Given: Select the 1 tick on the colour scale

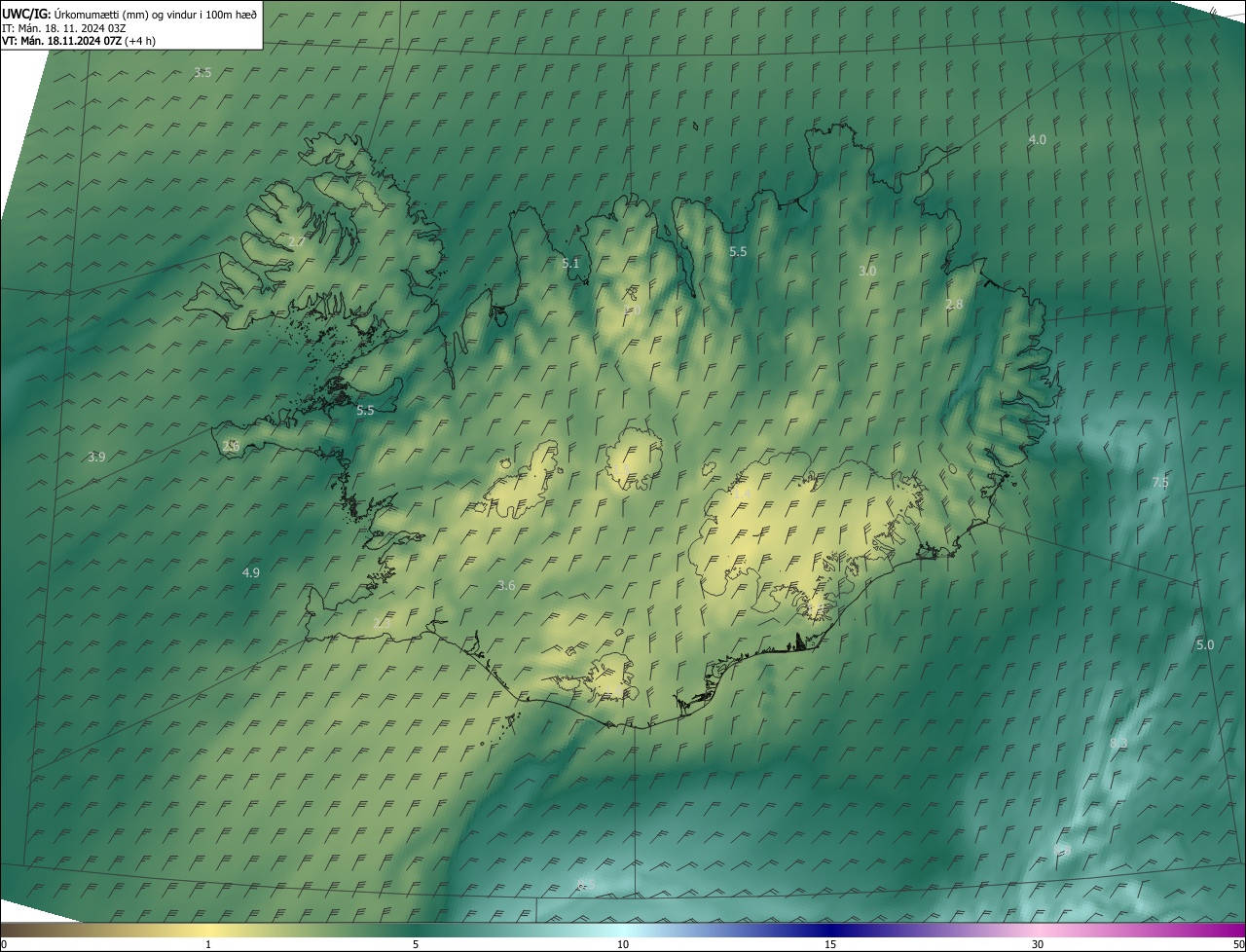Looking at the screenshot, I should coord(208,944).
